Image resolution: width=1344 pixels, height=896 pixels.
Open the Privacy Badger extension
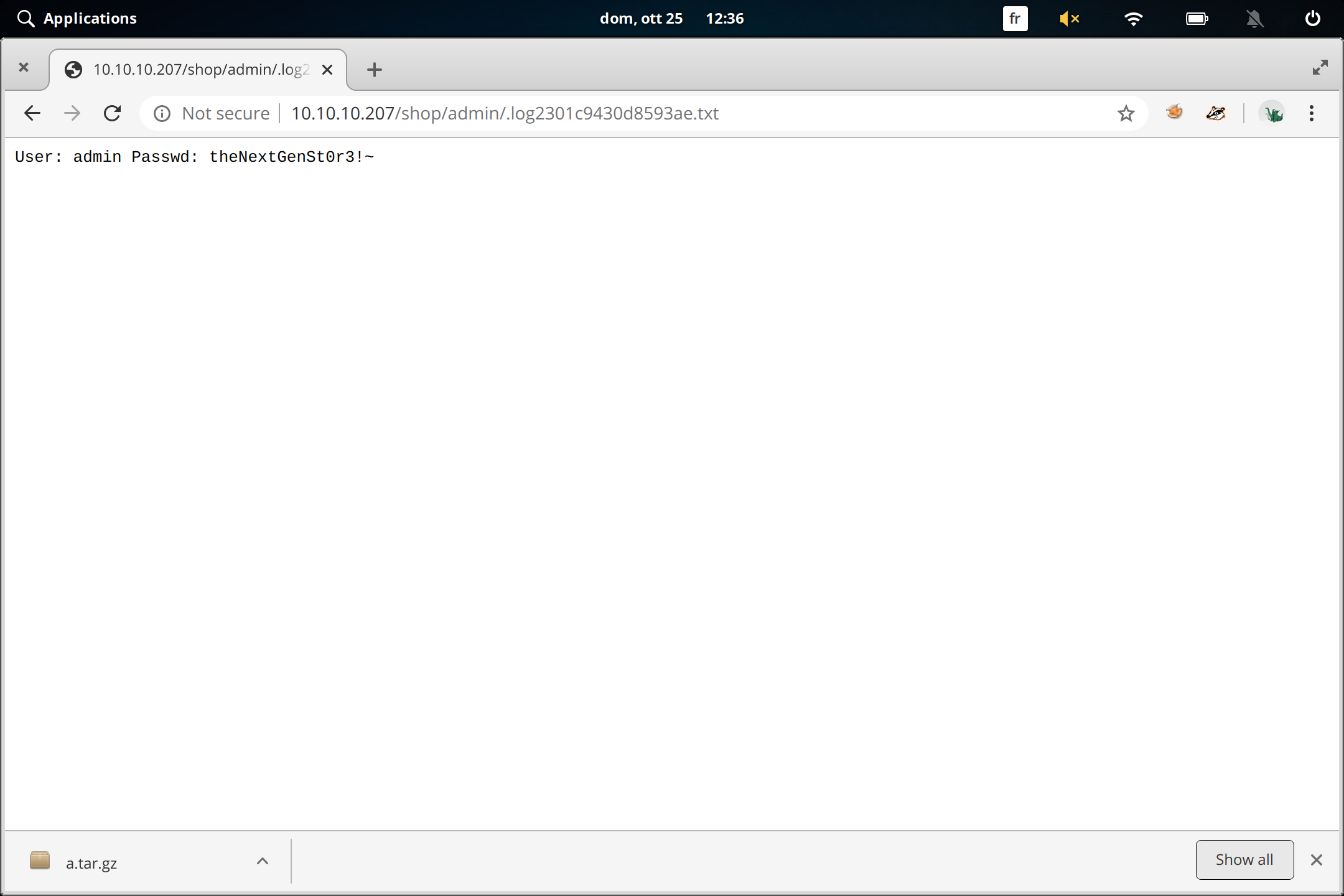1215,113
